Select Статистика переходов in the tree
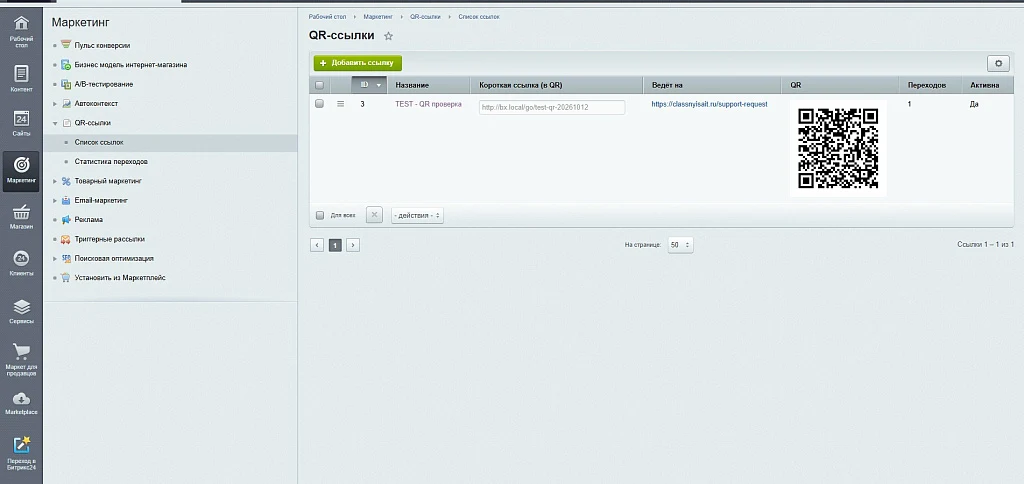 (x=111, y=161)
